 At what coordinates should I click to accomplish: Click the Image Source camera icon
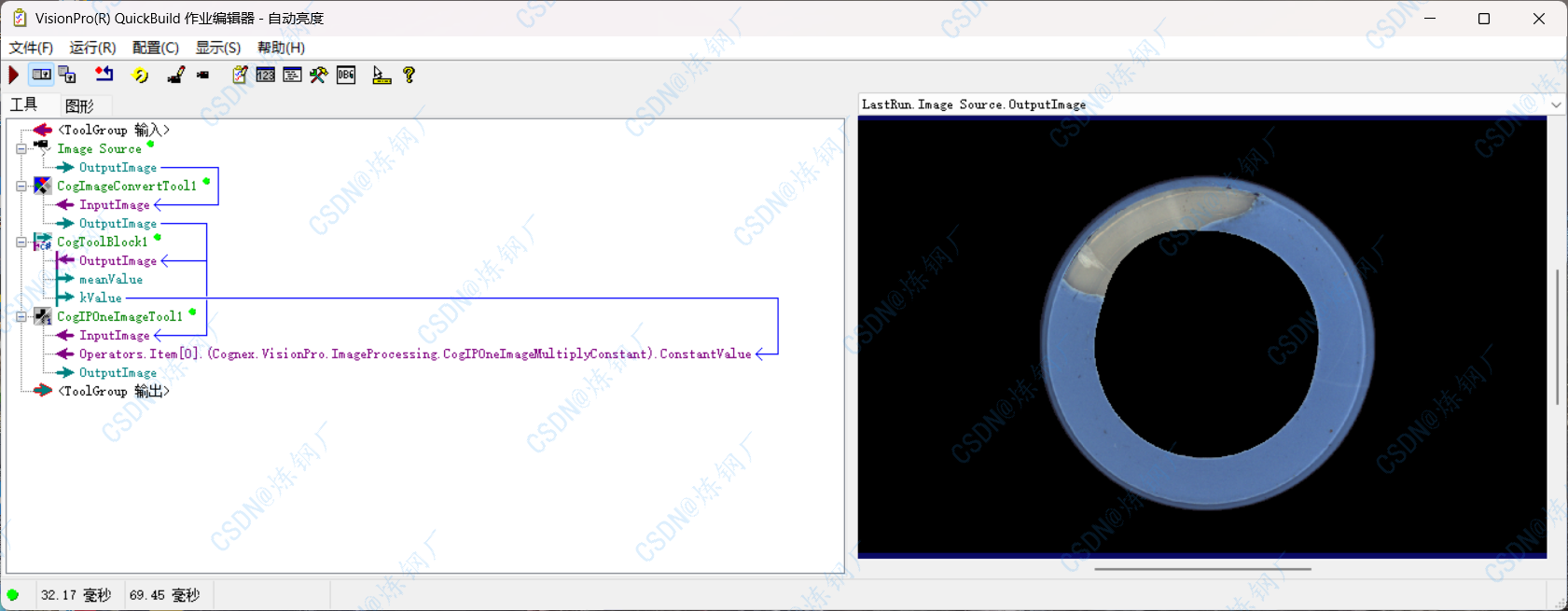click(x=42, y=147)
